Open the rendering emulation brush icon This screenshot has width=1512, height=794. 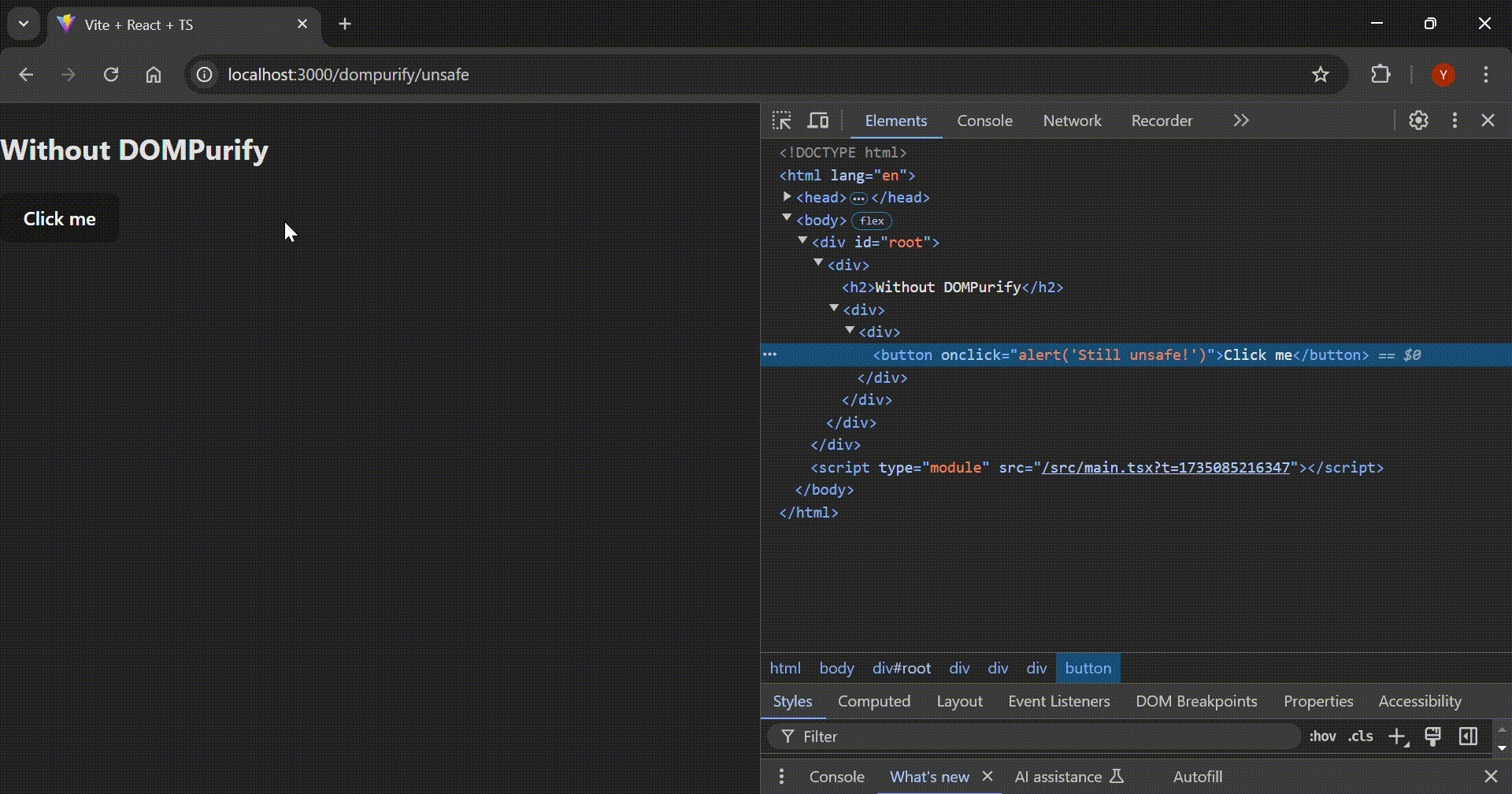pos(1433,736)
